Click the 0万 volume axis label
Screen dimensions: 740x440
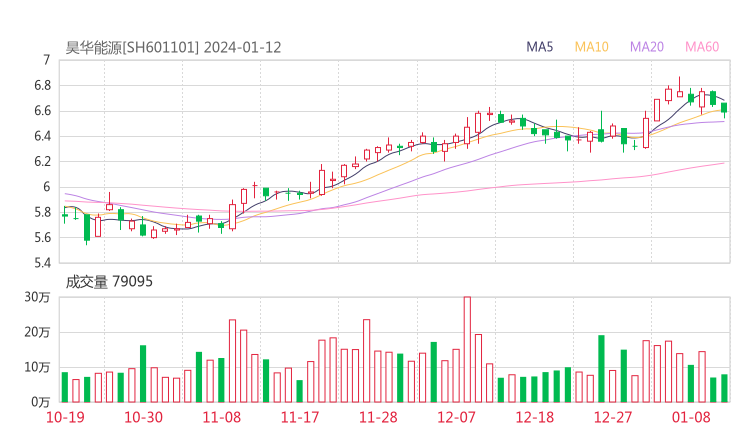point(41,402)
